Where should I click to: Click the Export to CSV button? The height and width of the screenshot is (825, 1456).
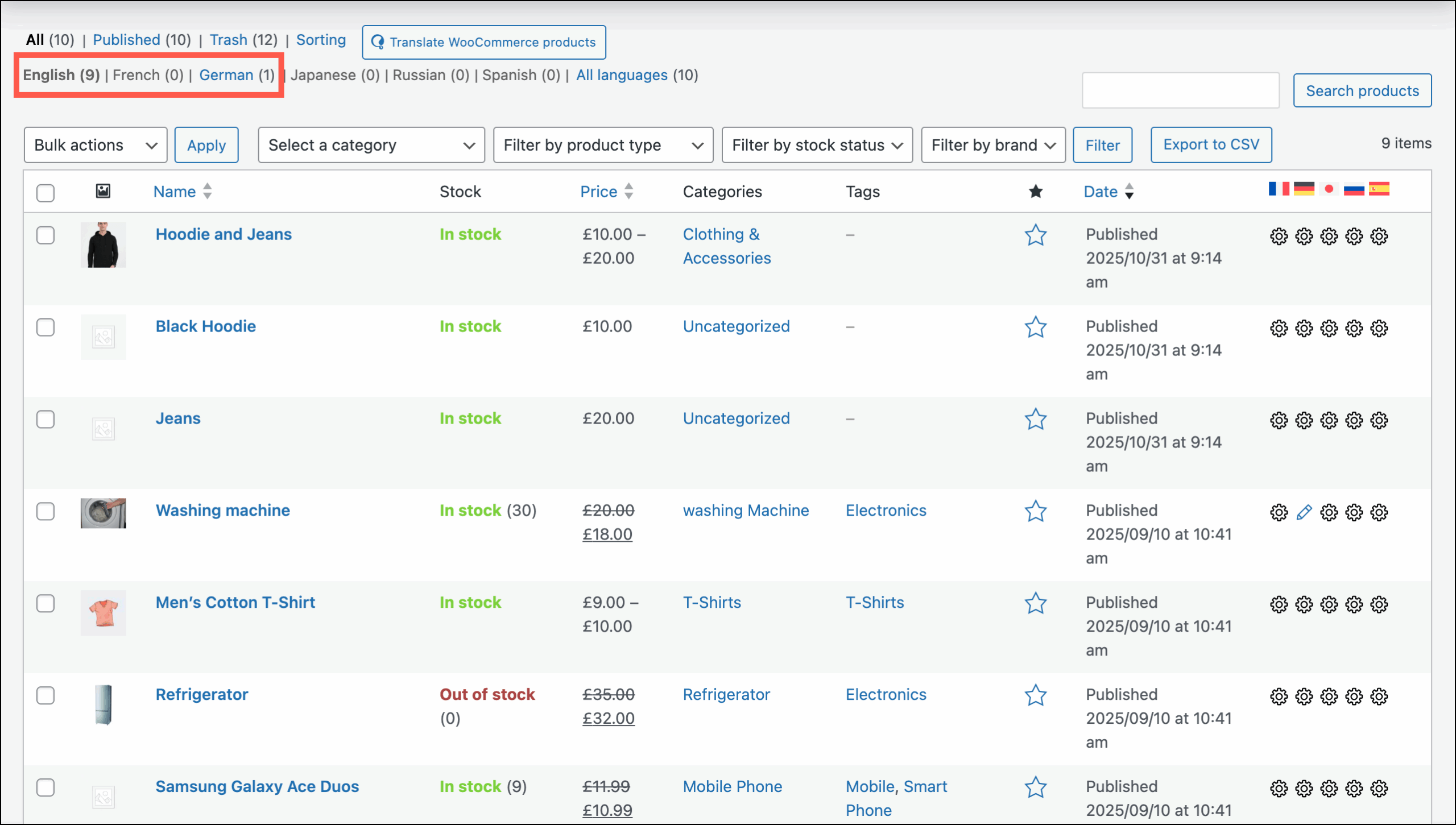[1211, 144]
